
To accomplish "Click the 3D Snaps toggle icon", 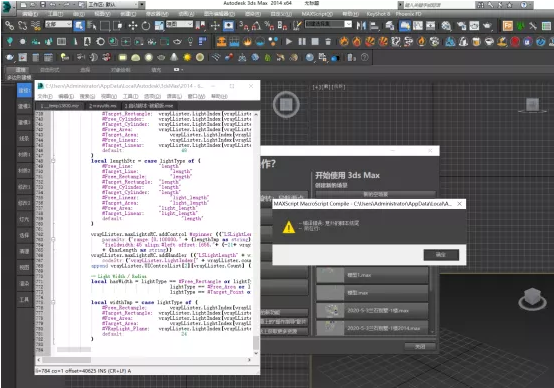I will point(243,25).
